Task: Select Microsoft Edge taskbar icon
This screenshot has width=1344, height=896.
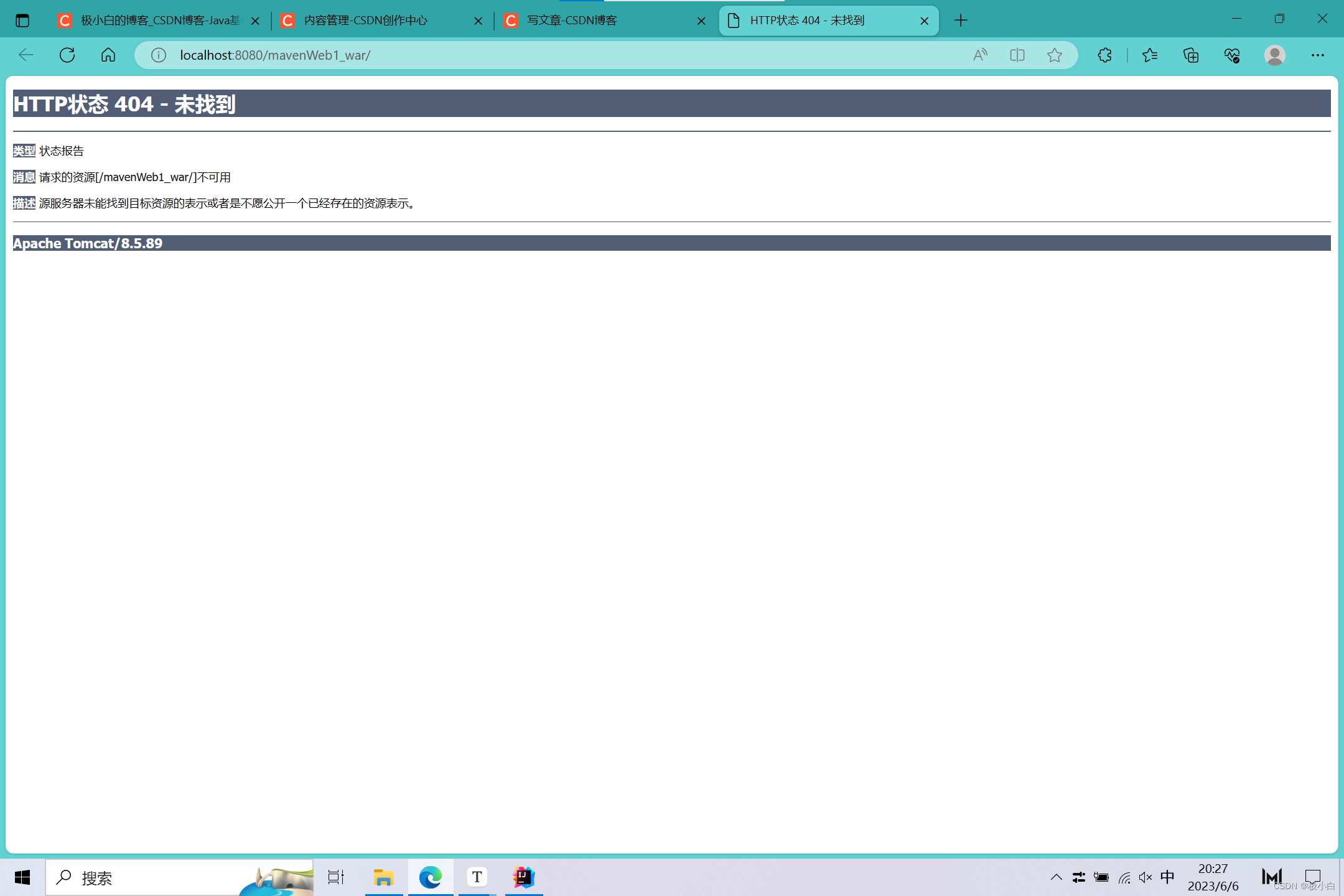Action: click(431, 877)
